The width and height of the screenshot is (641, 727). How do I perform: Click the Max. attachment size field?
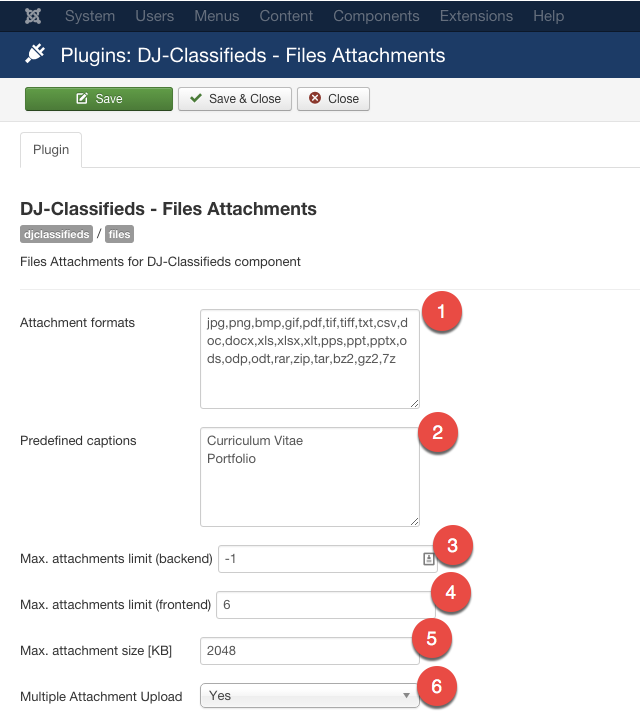click(x=309, y=651)
